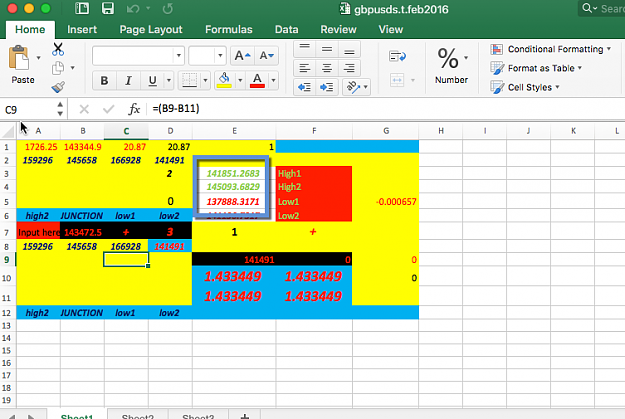Cut selection with the scissors icon
The image size is (625, 419).
[x=58, y=49]
